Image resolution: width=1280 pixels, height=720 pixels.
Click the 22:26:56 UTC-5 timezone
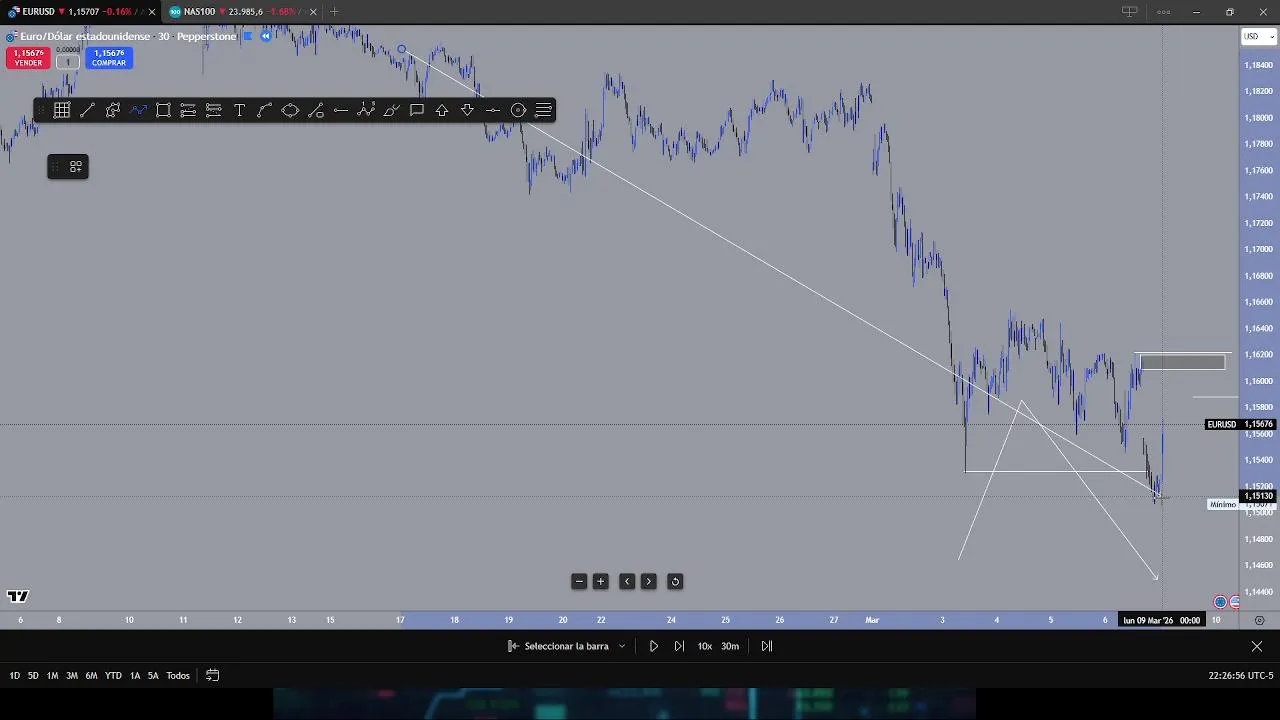[1241, 676]
